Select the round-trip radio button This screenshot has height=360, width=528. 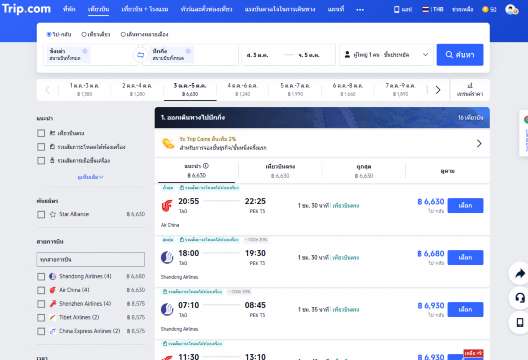coord(49,34)
